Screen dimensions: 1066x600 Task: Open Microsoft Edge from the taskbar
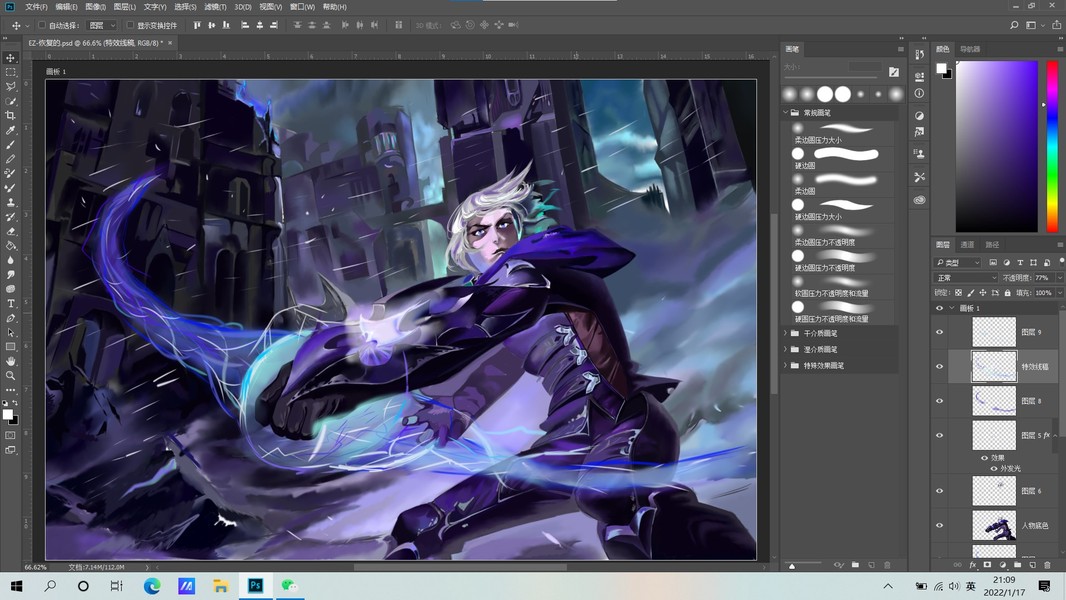(152, 586)
